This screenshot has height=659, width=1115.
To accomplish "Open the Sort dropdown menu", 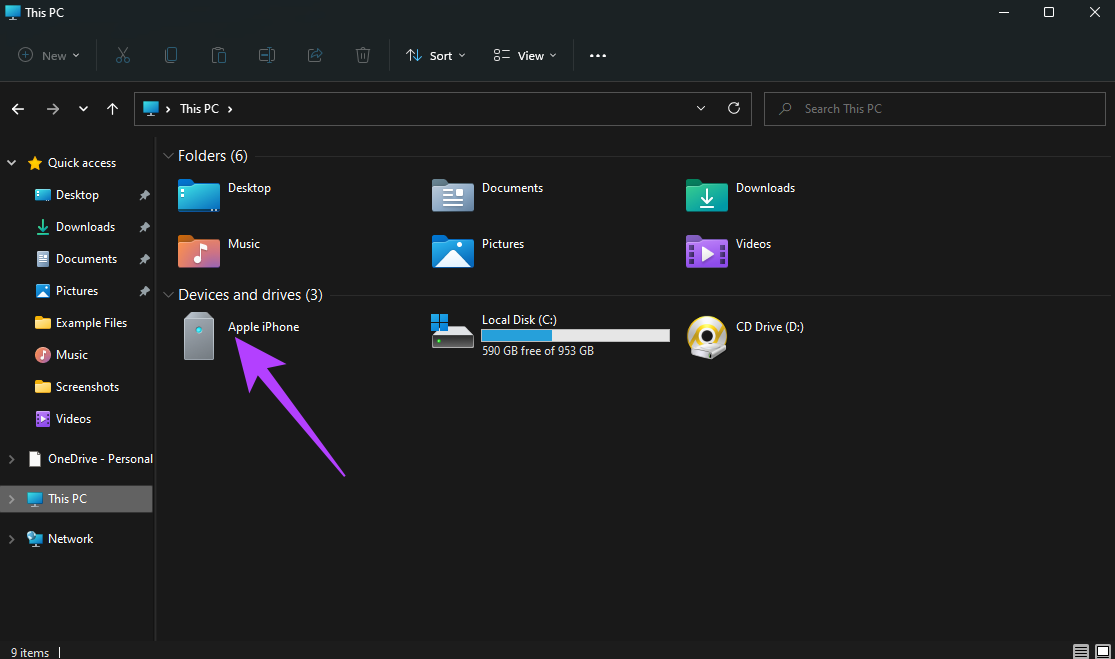I will [435, 55].
